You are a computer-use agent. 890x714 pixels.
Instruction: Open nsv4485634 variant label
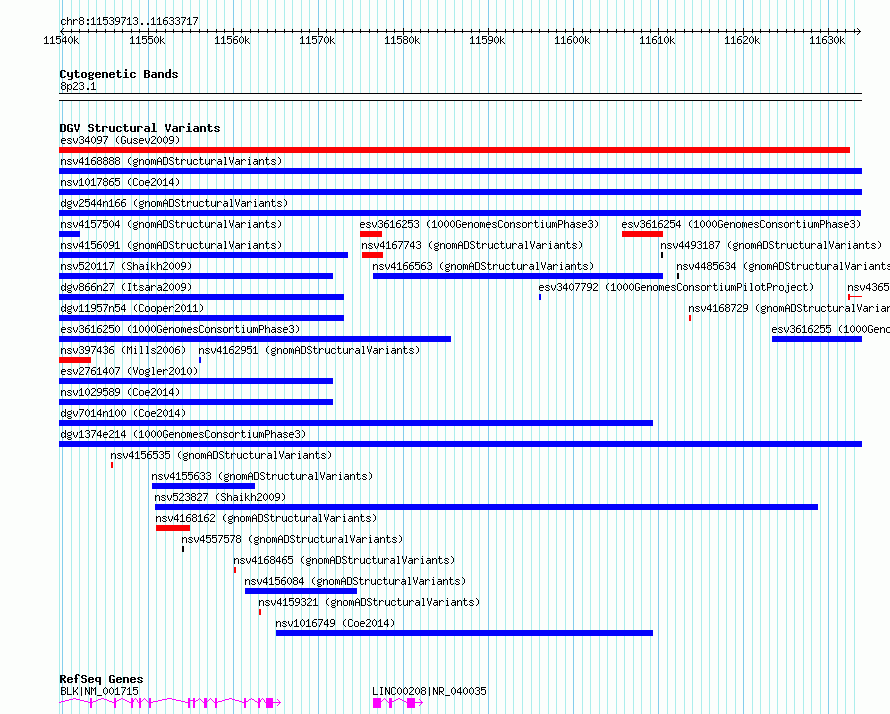click(x=783, y=266)
